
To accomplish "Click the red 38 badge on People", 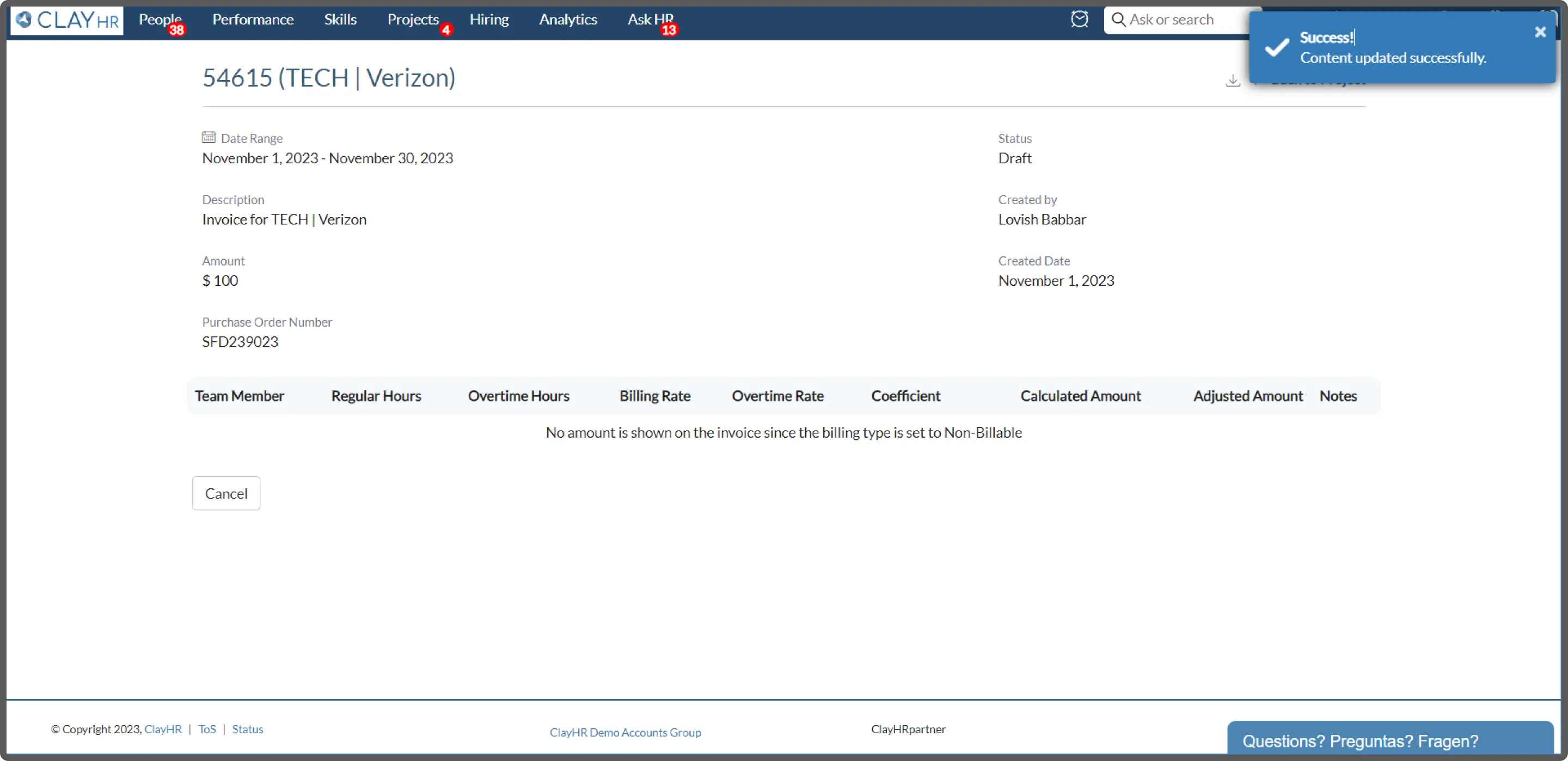I will pos(176,30).
